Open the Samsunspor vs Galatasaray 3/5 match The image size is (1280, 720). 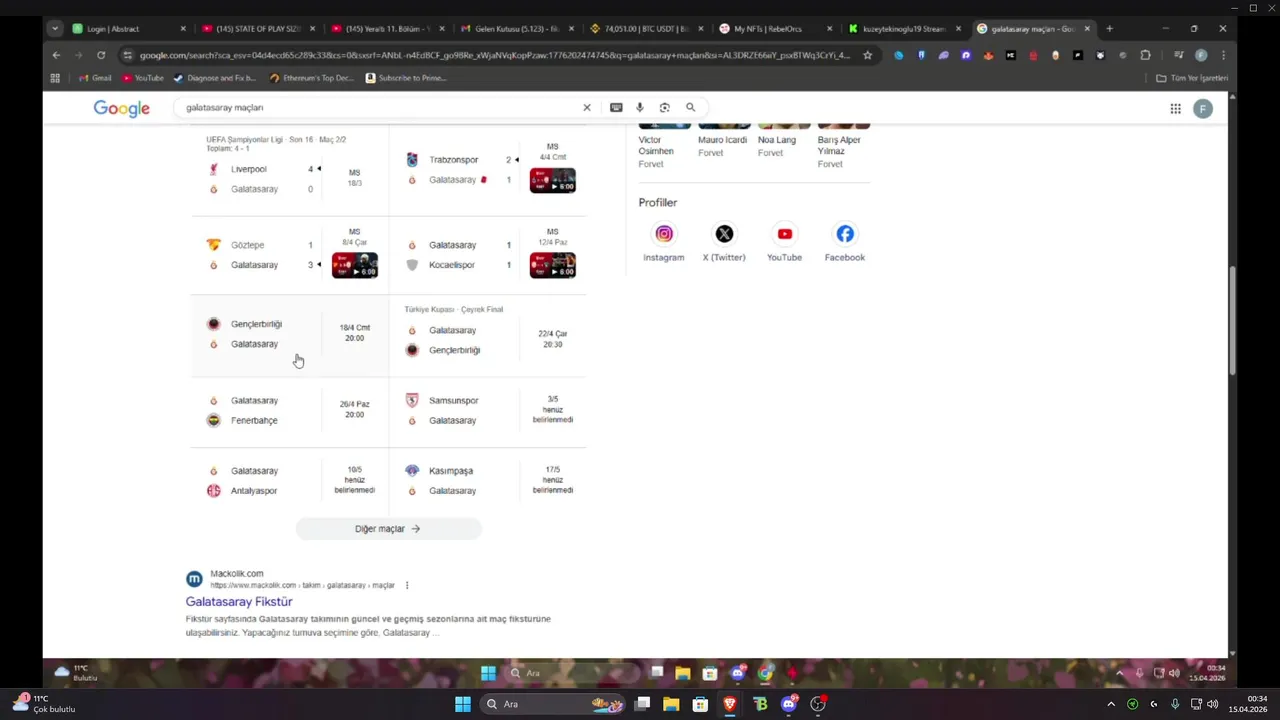[488, 410]
